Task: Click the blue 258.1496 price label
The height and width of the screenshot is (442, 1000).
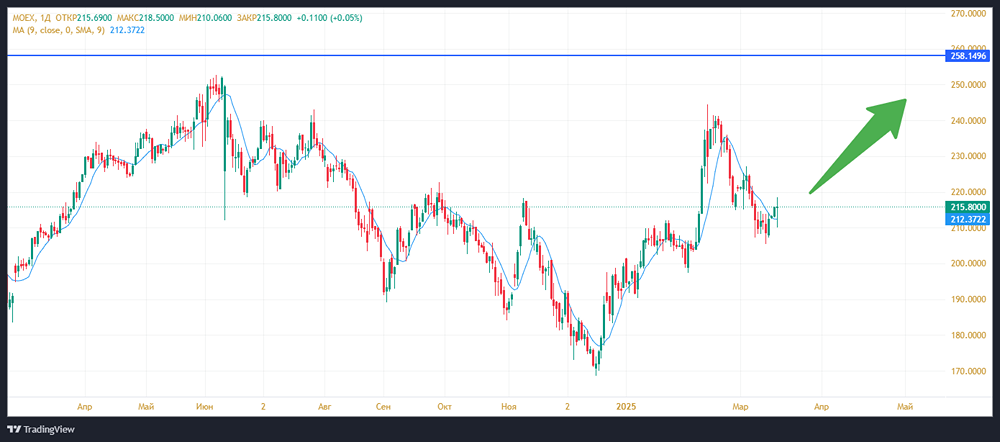Action: 969,57
